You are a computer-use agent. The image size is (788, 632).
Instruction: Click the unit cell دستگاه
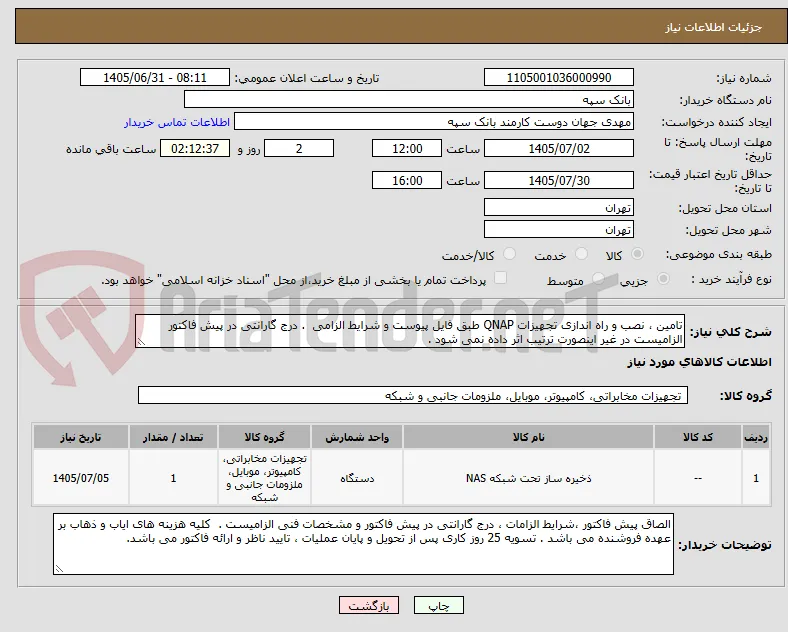pyautogui.click(x=357, y=478)
